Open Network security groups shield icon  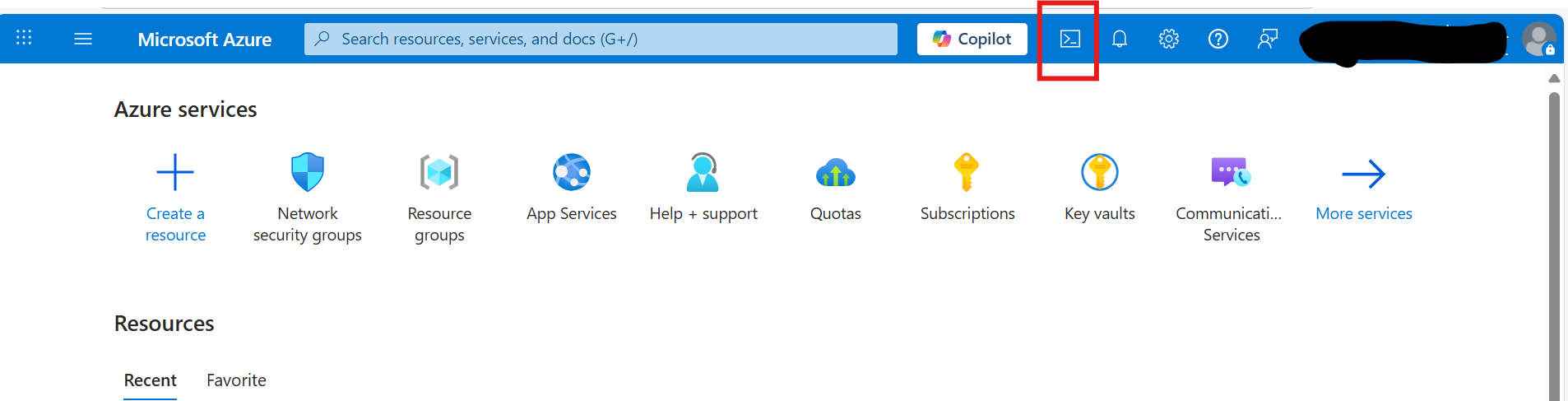308,172
